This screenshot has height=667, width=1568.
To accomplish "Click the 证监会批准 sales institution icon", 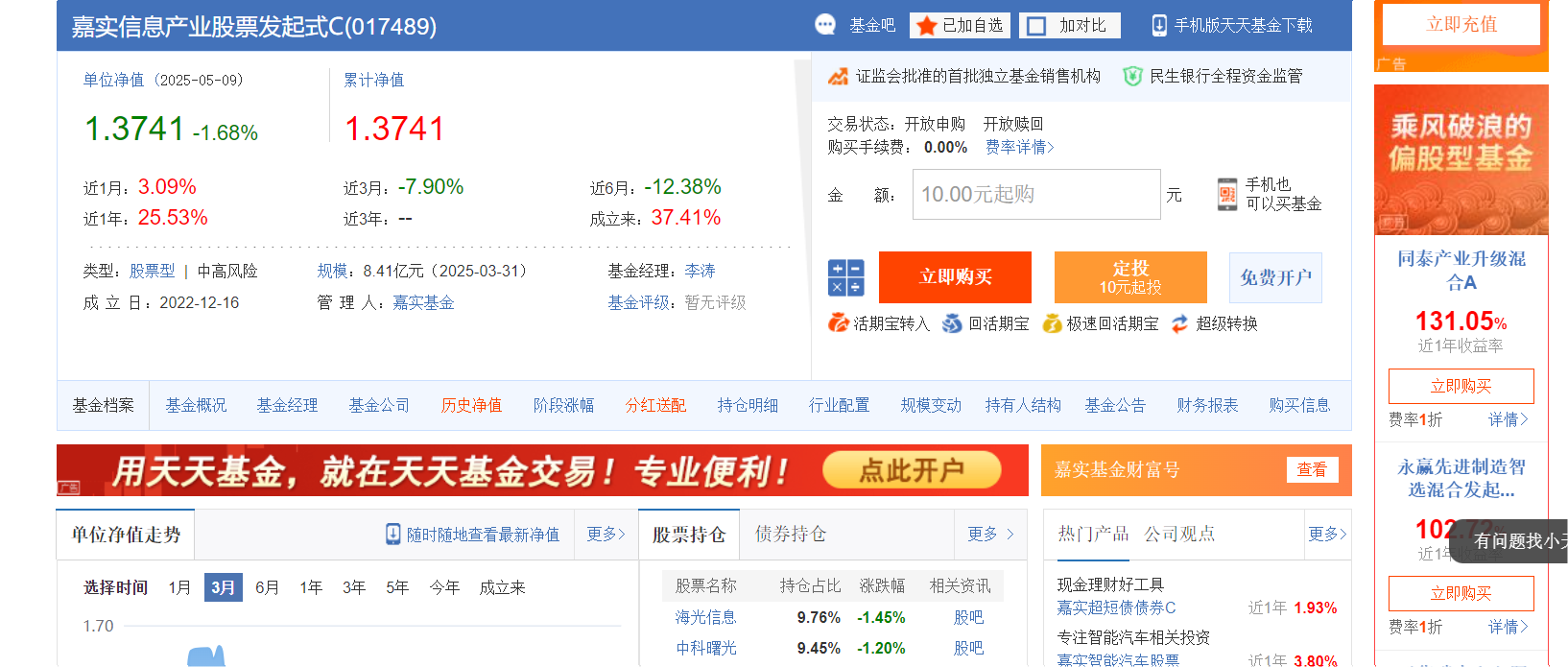I will click(838, 76).
